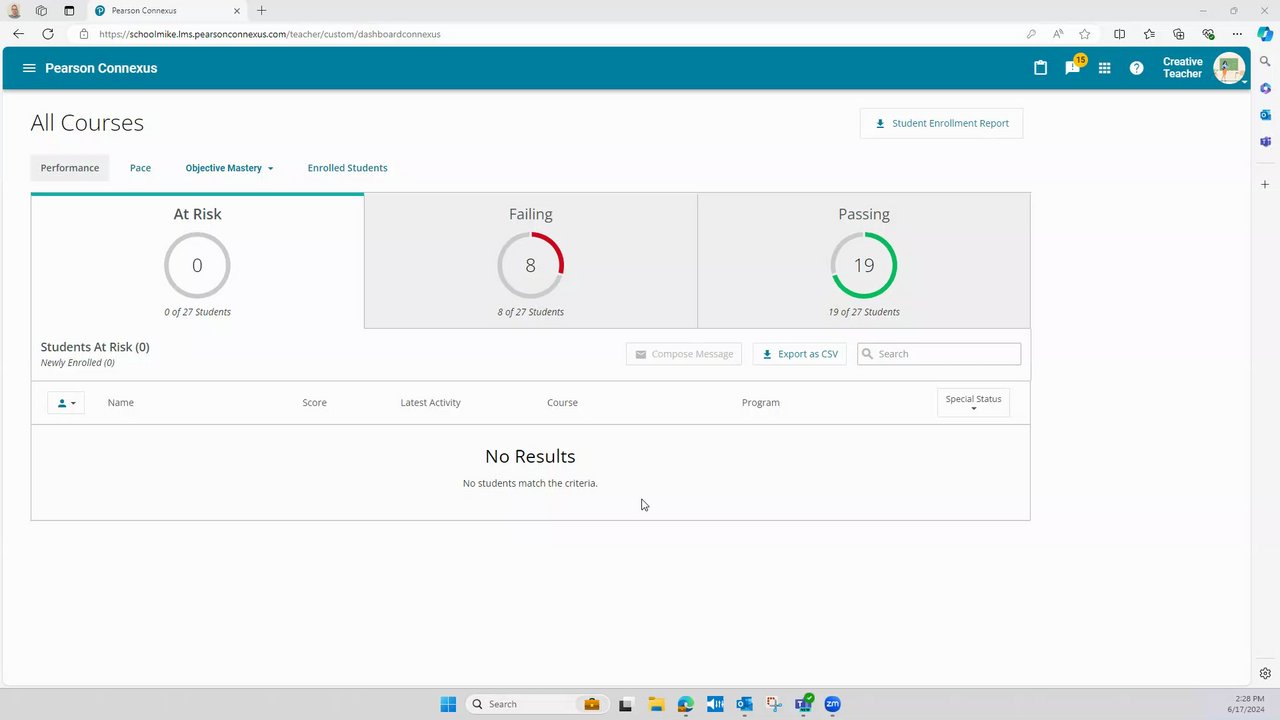Image resolution: width=1280 pixels, height=720 pixels.
Task: Click the password key icon
Action: (1031, 34)
